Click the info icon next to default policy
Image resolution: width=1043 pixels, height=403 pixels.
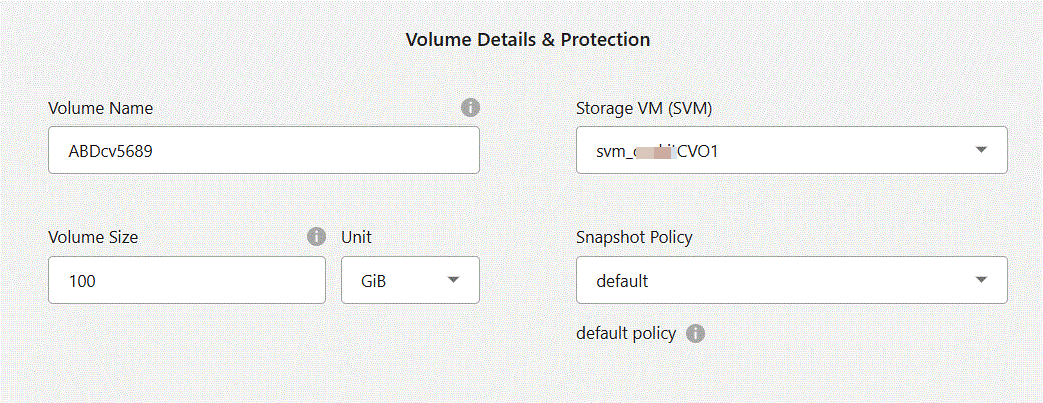pyautogui.click(x=696, y=333)
